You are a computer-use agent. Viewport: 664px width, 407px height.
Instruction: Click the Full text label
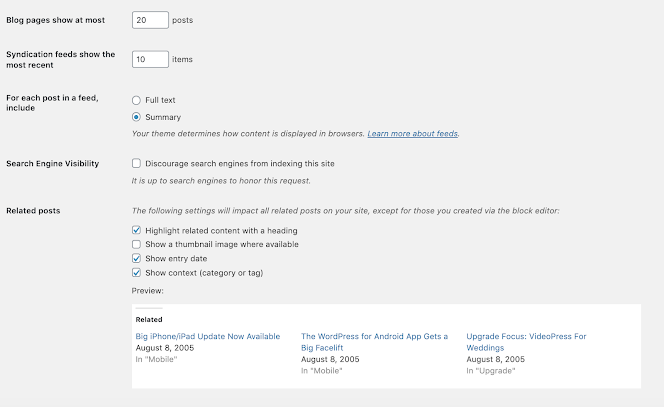pyautogui.click(x=160, y=100)
